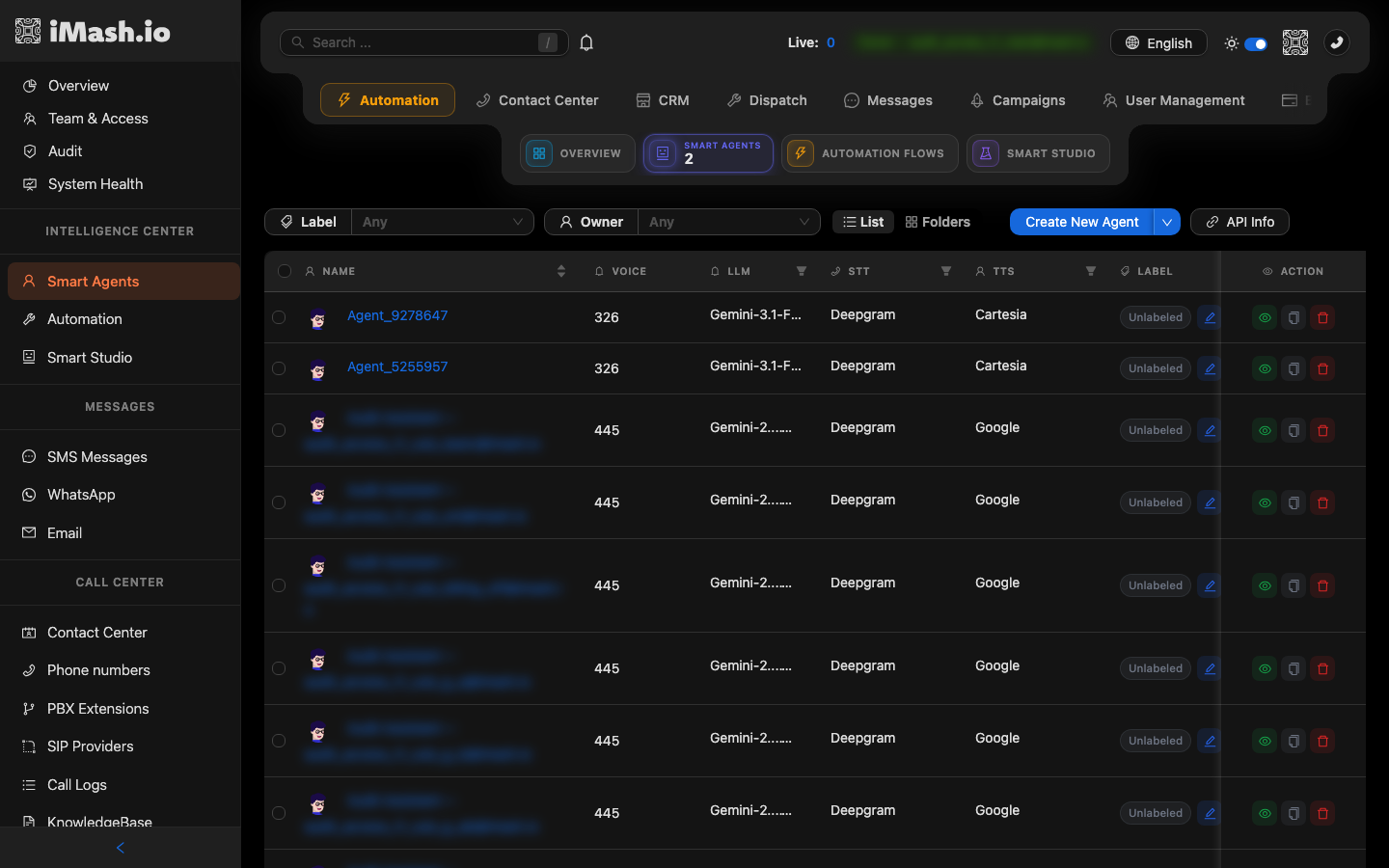Open the STT column filter
Screen dimensions: 1389x868
pos(946,271)
